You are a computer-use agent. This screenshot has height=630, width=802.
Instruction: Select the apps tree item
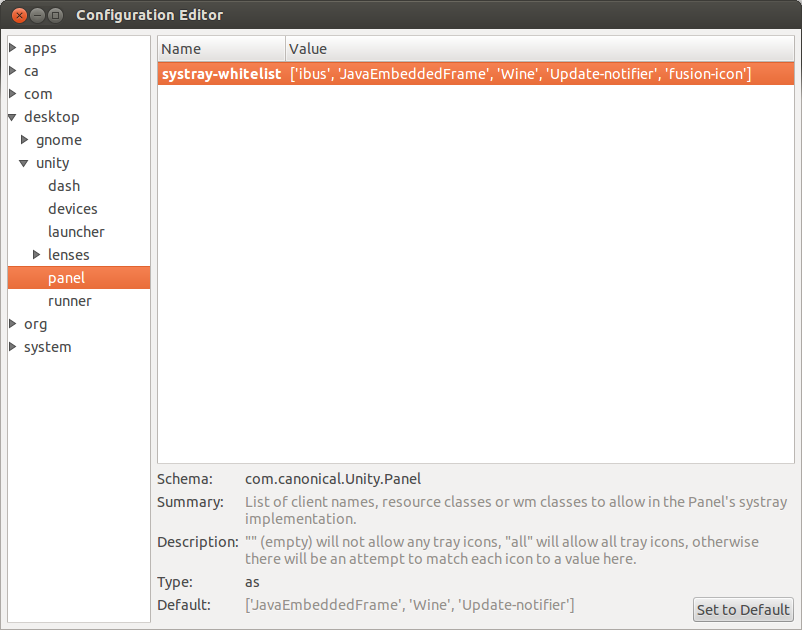(x=40, y=48)
